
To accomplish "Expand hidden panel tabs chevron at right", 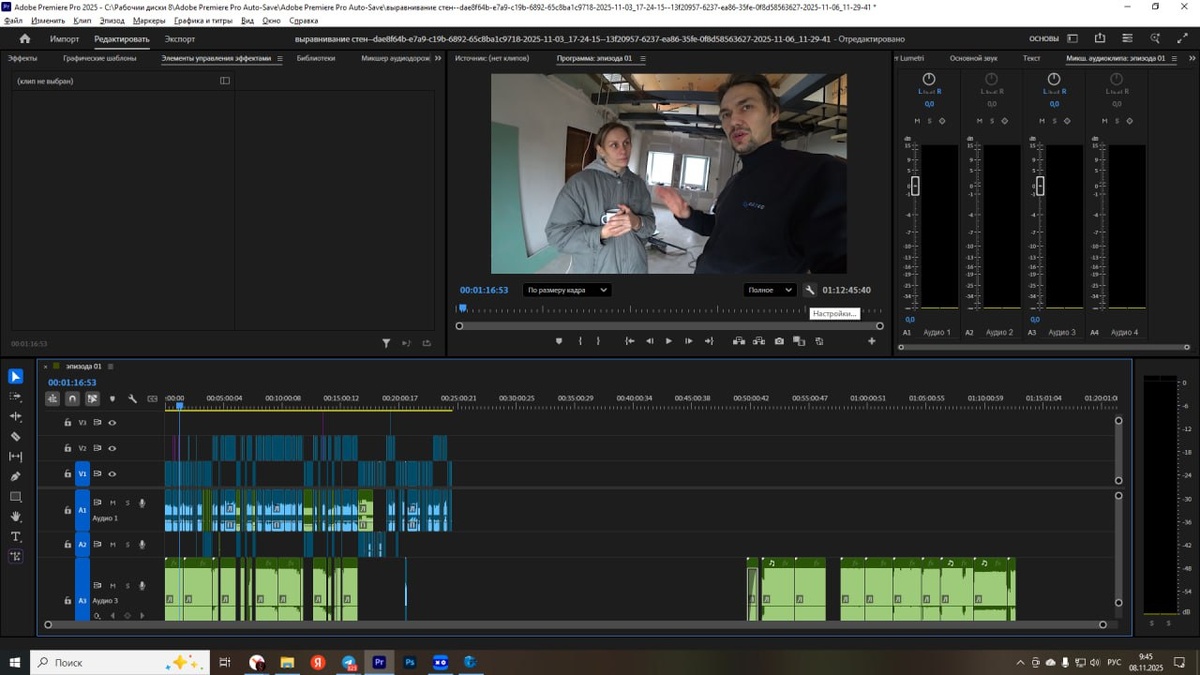I will (x=1190, y=58).
